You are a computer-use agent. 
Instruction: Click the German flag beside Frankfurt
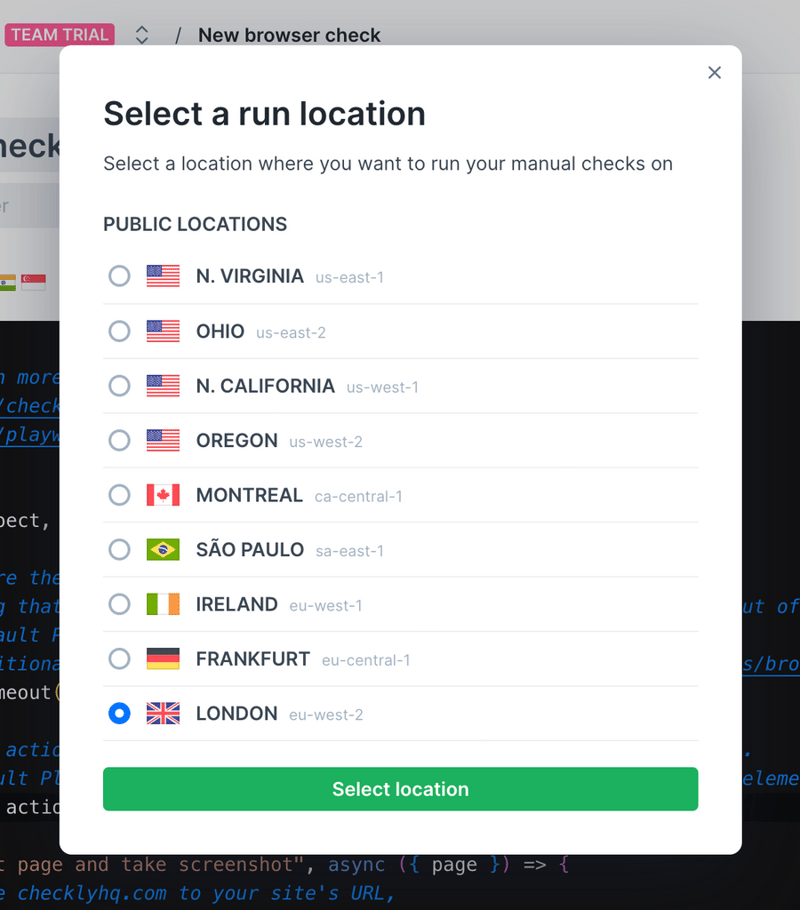click(x=162, y=659)
